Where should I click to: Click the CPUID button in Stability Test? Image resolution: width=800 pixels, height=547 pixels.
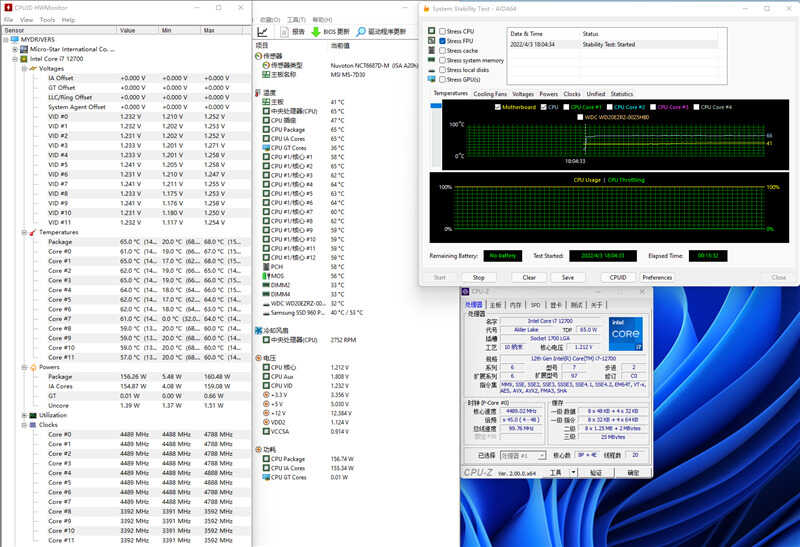click(x=618, y=278)
